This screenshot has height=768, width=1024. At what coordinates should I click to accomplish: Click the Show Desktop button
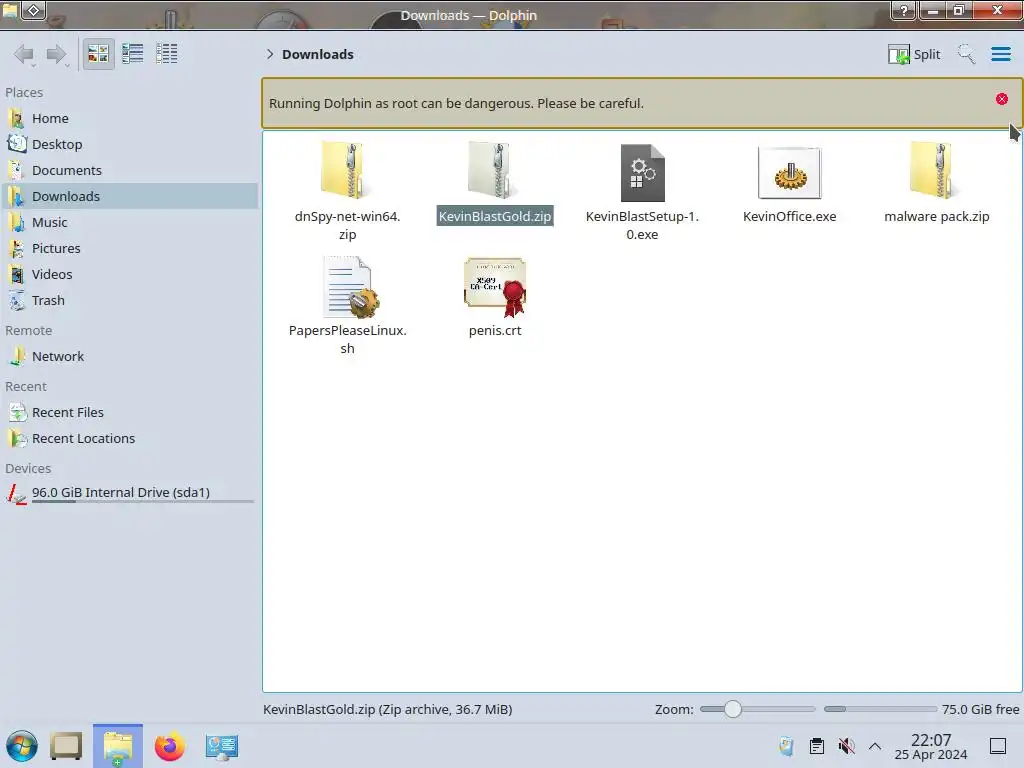coord(998,746)
